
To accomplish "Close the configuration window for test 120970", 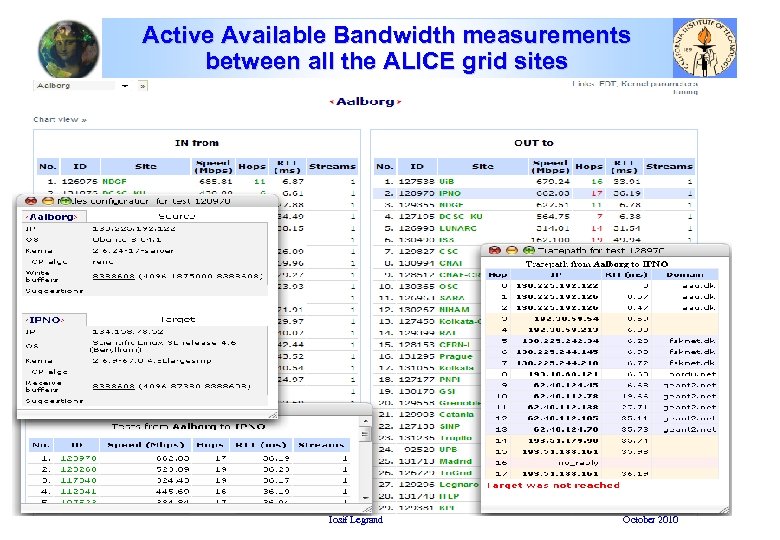I will click(x=31, y=201).
